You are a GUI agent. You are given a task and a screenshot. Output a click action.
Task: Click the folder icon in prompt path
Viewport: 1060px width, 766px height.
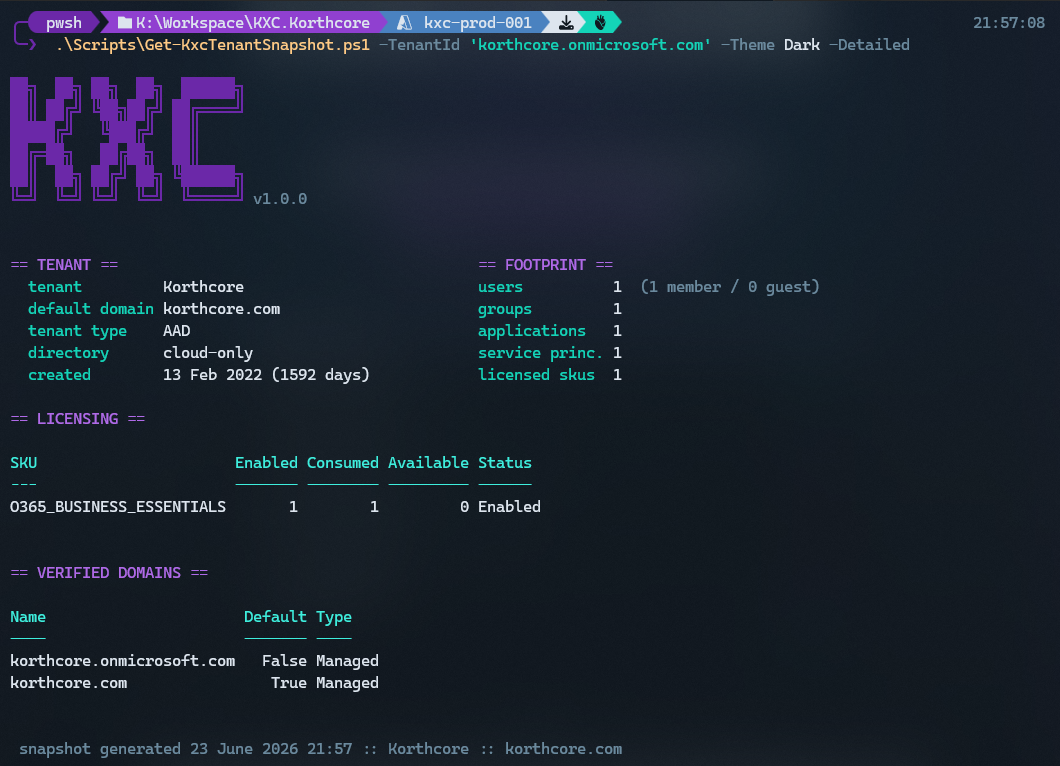tap(124, 23)
